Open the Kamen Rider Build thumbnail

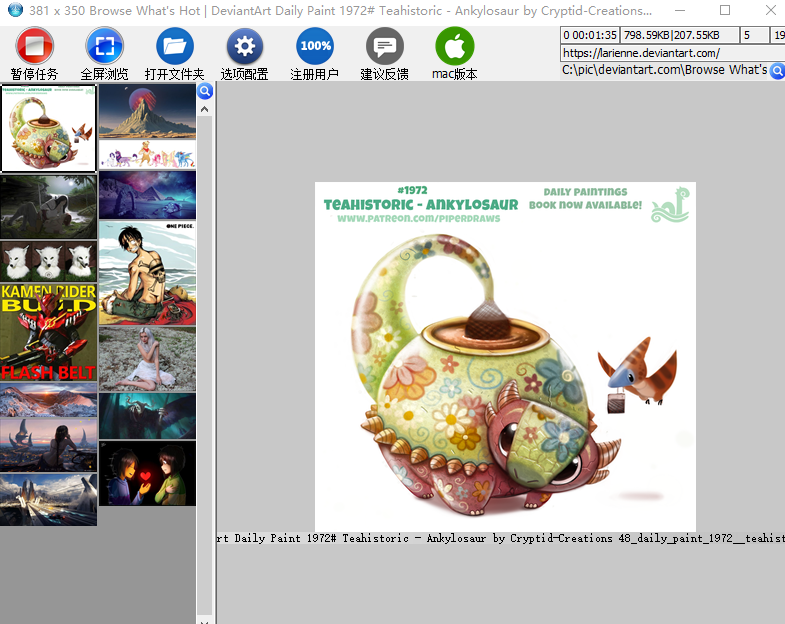(x=48, y=333)
